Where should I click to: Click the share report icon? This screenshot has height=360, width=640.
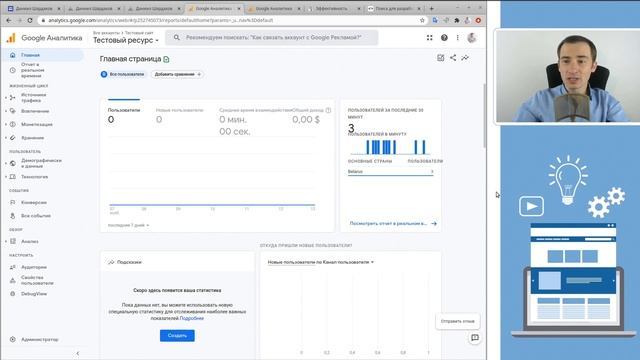click(x=453, y=58)
